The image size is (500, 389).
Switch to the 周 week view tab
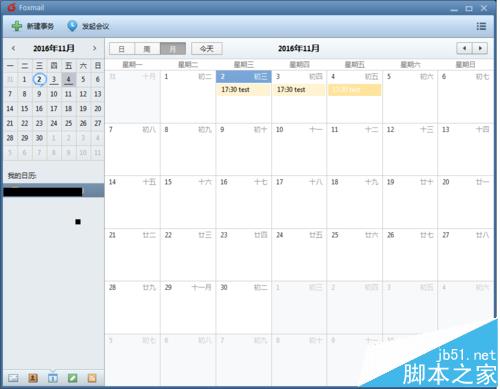pyautogui.click(x=147, y=49)
